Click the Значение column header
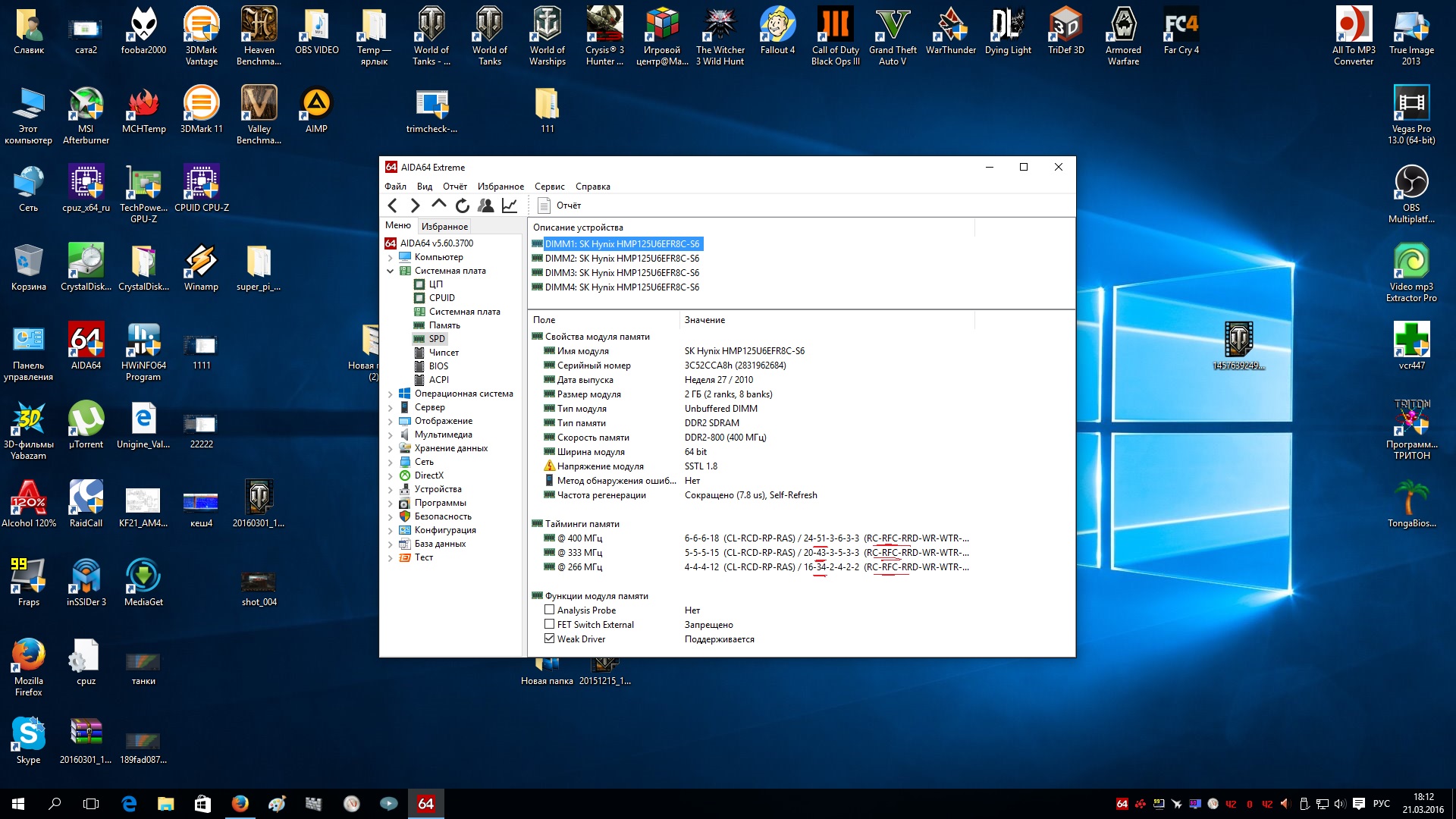 coord(704,320)
